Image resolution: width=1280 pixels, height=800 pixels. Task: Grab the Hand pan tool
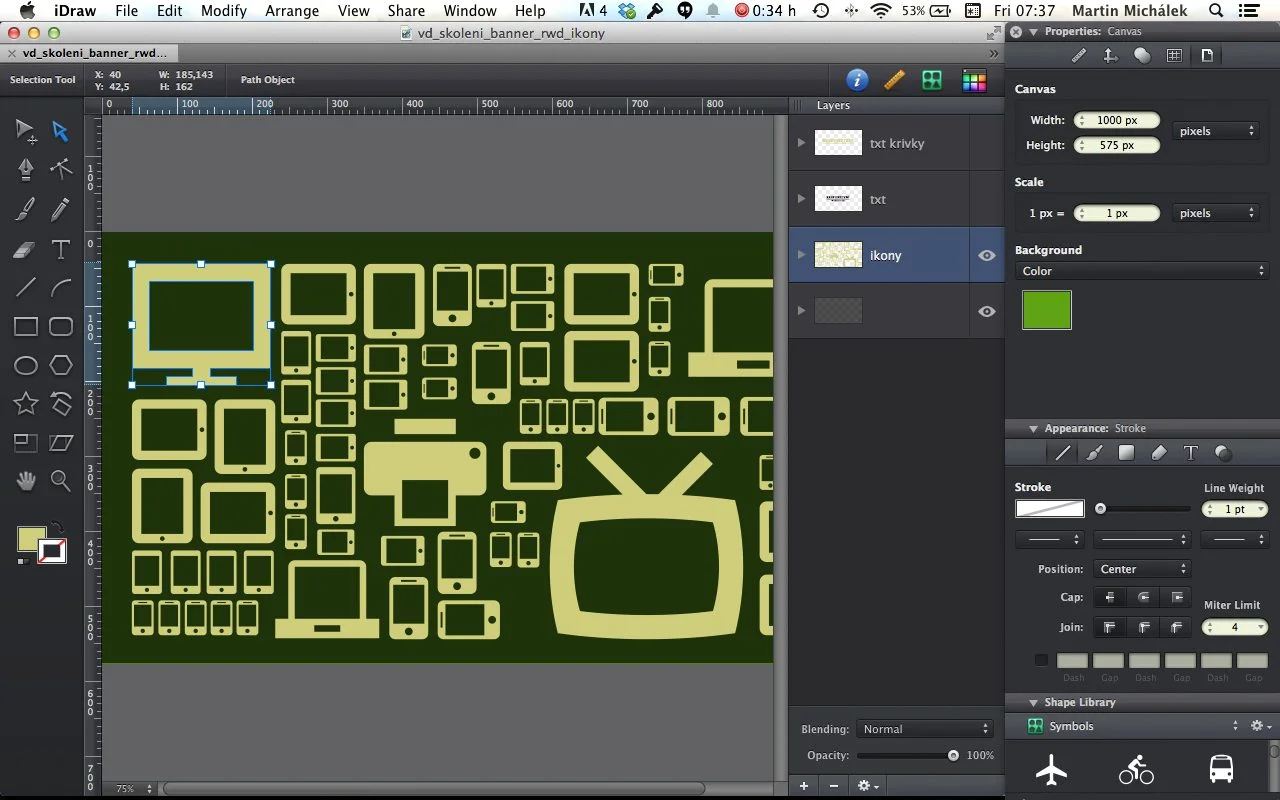[x=25, y=481]
